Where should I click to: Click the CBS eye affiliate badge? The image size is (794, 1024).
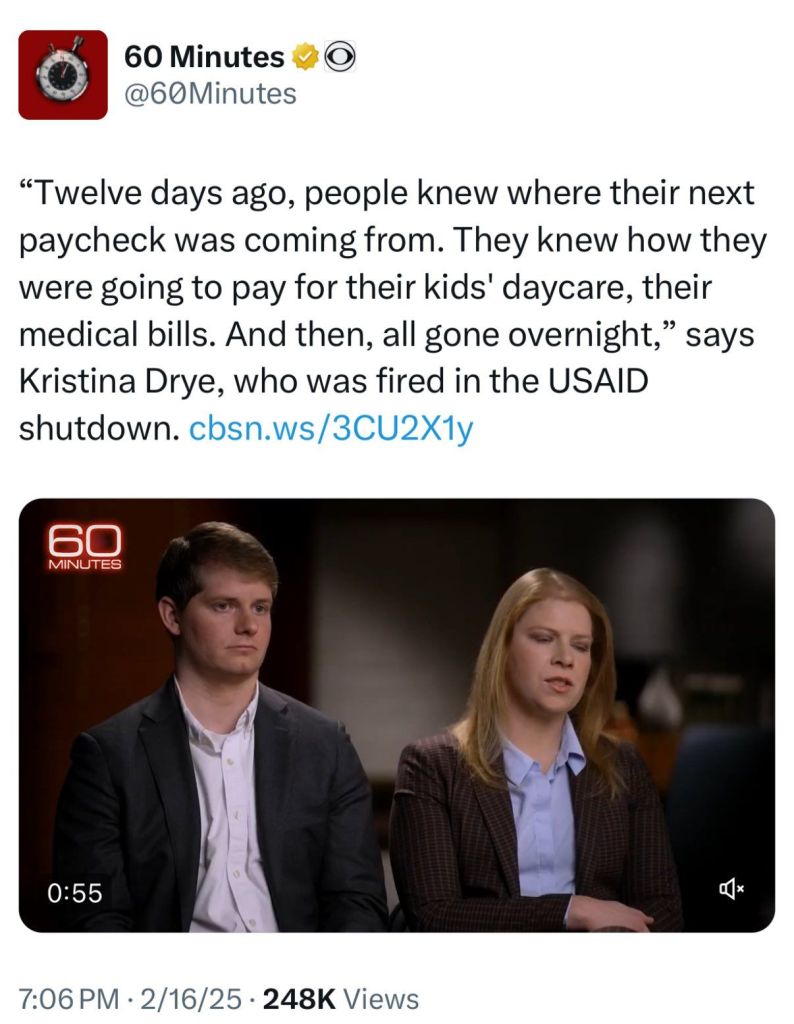click(340, 57)
